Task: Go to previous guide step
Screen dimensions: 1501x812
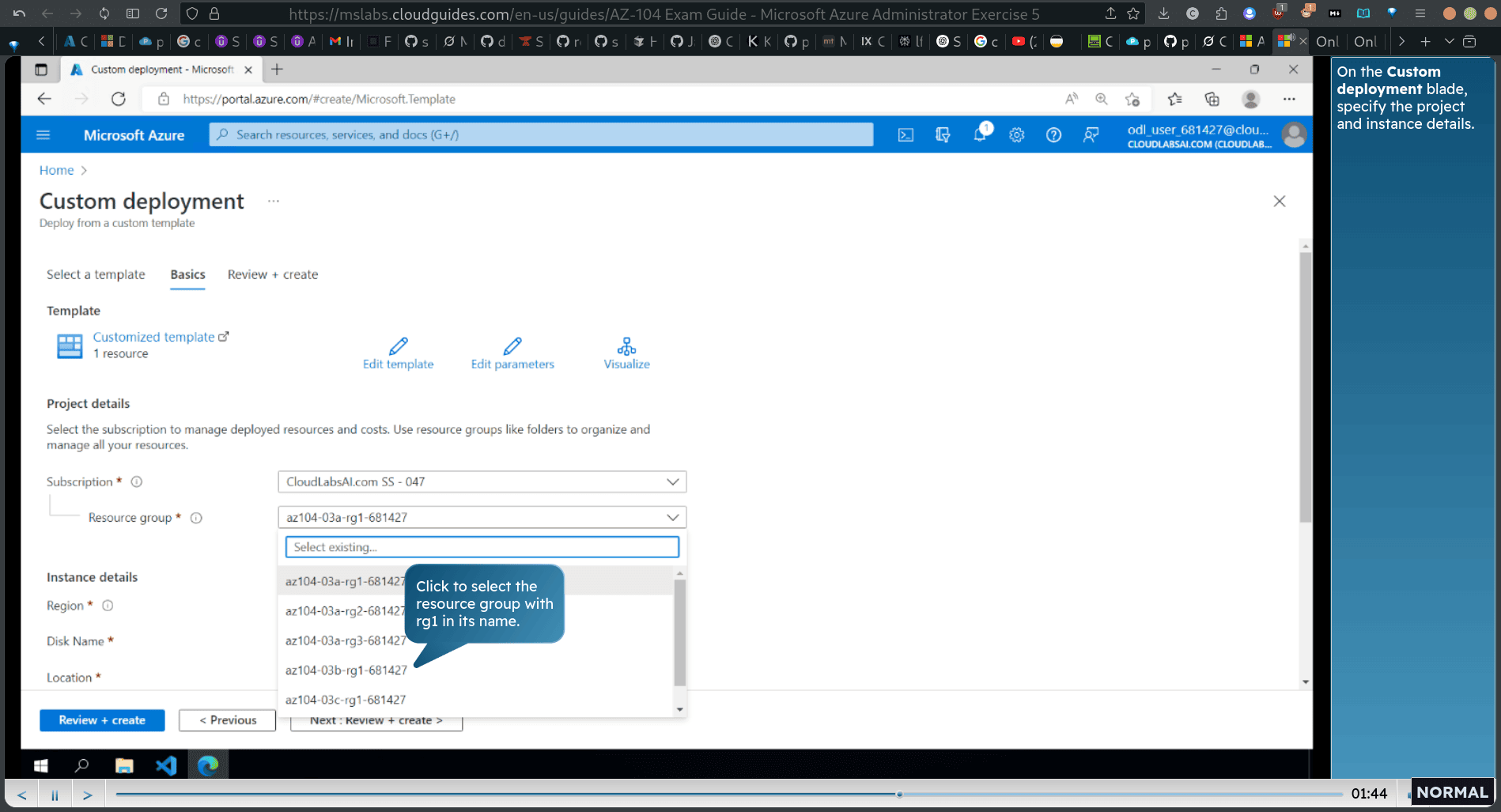Action: click(x=21, y=795)
